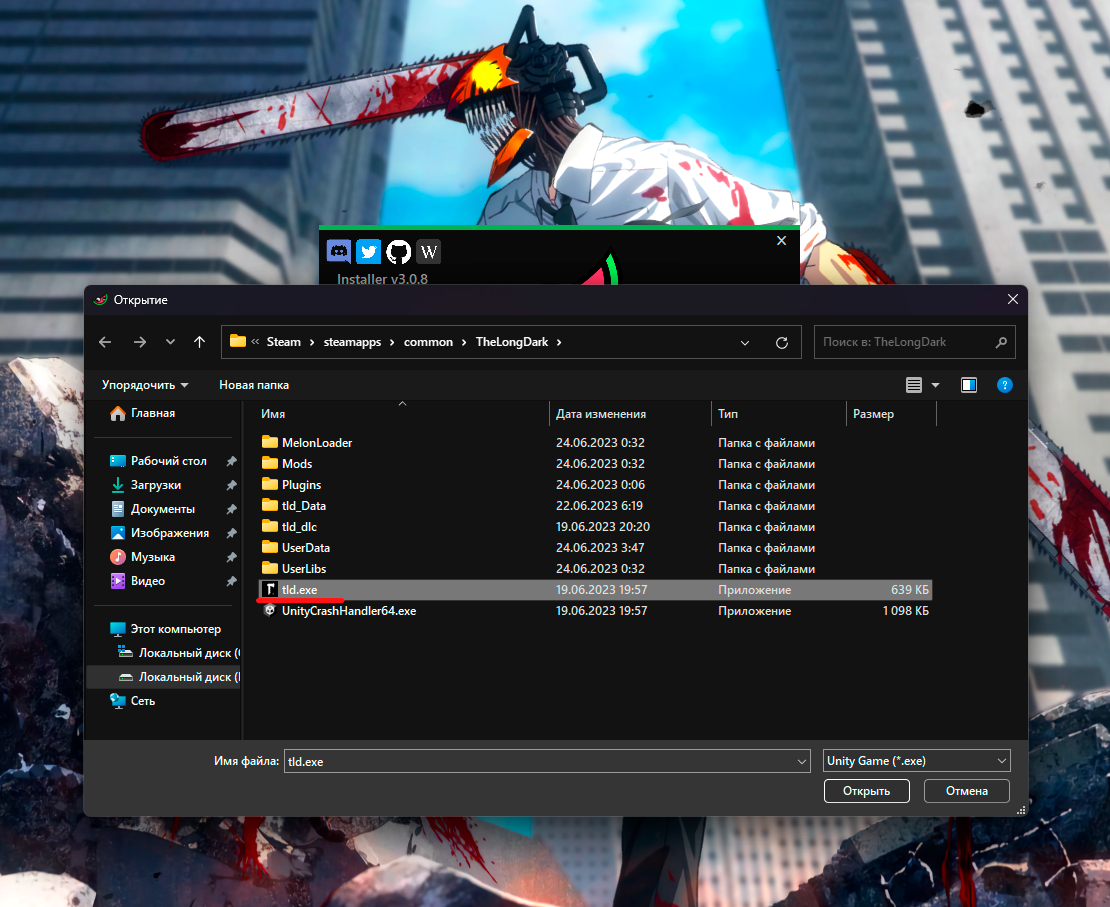Open the Discord link icon in installer
The height and width of the screenshot is (907, 1110).
tap(339, 251)
